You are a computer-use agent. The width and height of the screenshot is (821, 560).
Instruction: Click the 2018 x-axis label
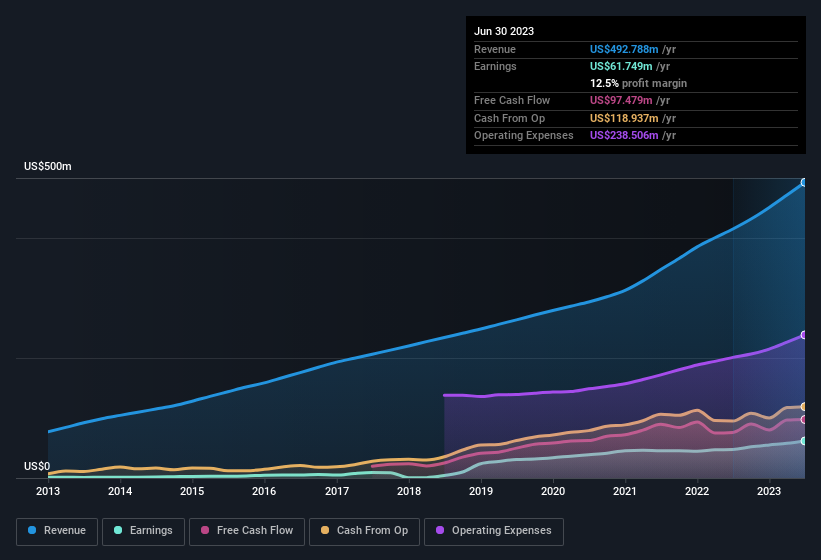[409, 491]
